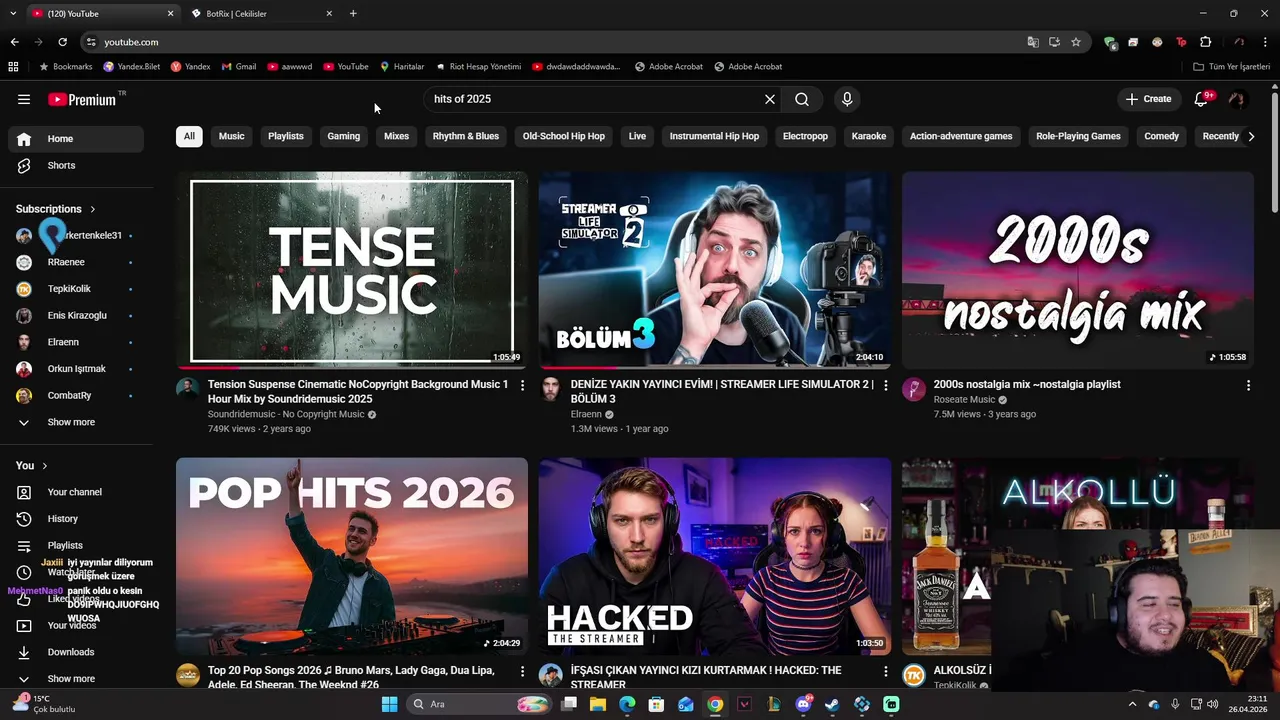This screenshot has width=1280, height=720.
Task: Open History in sidebar
Action: tap(75, 519)
